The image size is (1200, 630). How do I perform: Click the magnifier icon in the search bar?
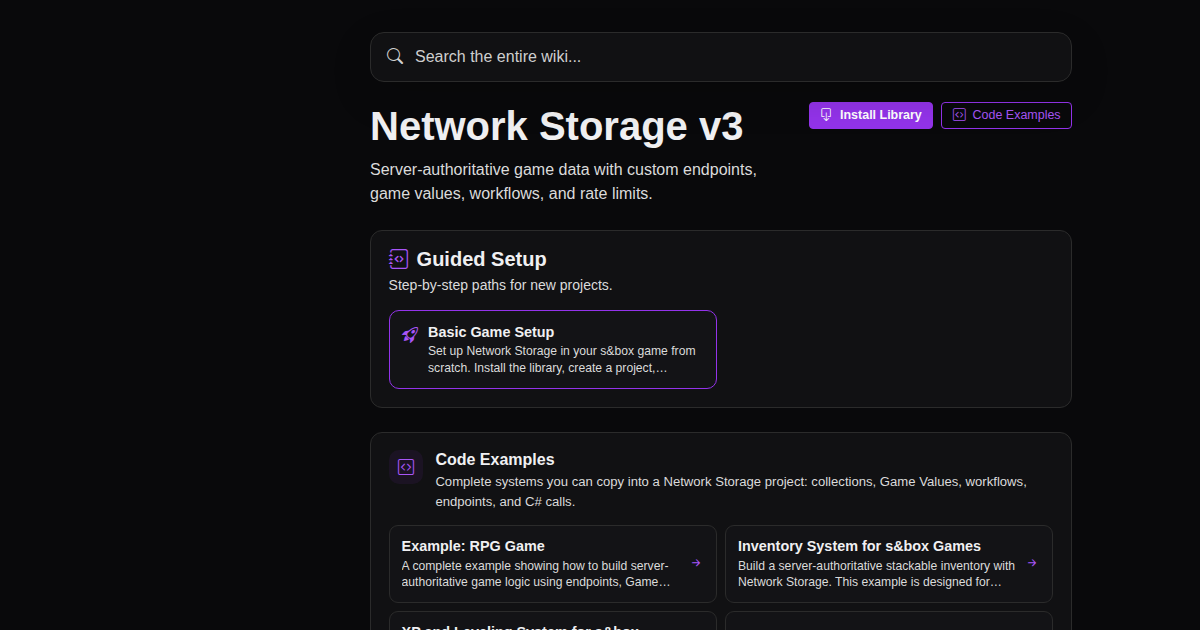pyautogui.click(x=395, y=56)
